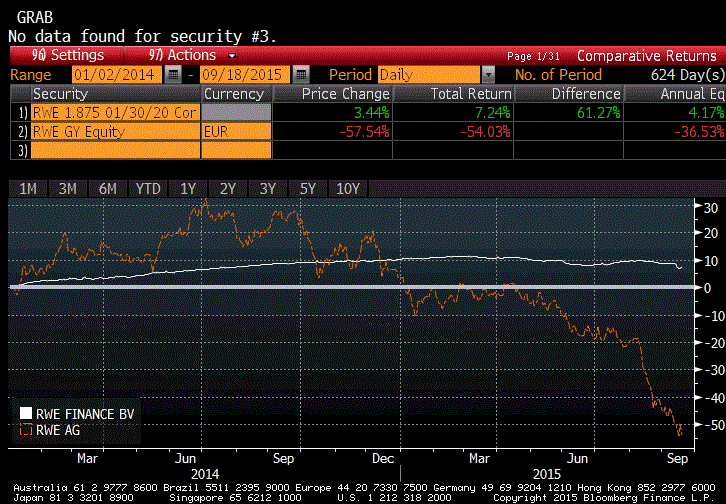Edit the end date 09/18/2015 field

pos(245,75)
